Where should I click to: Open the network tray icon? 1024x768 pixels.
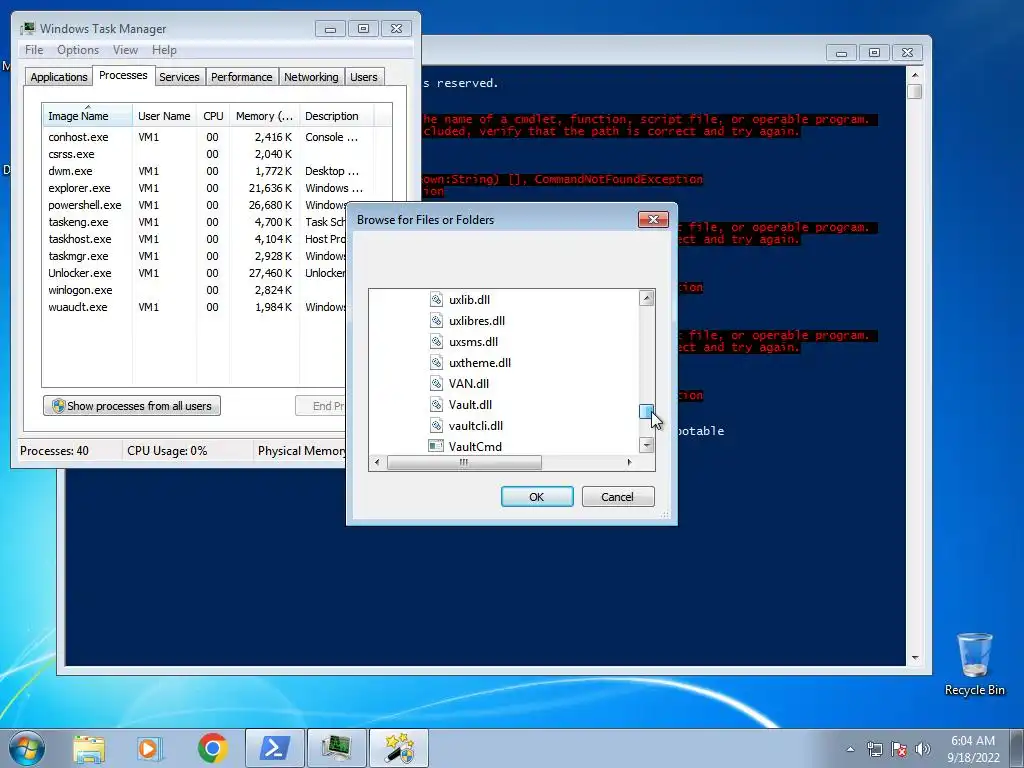(874, 749)
